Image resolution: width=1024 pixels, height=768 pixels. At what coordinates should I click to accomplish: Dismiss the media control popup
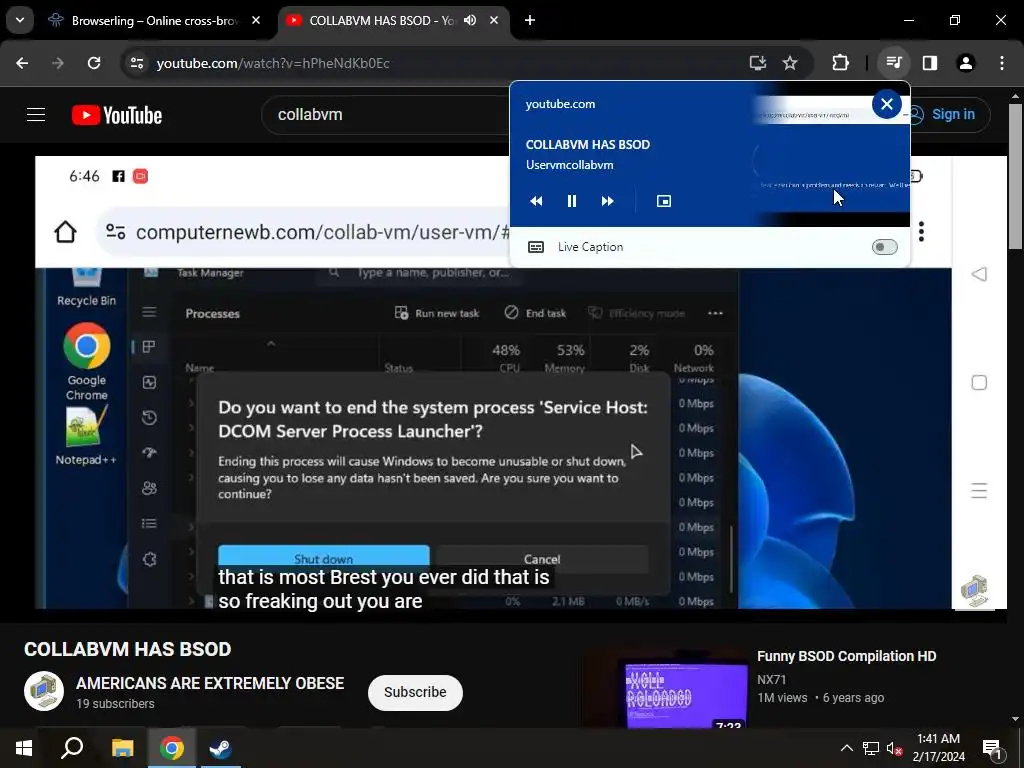pyautogui.click(x=886, y=104)
